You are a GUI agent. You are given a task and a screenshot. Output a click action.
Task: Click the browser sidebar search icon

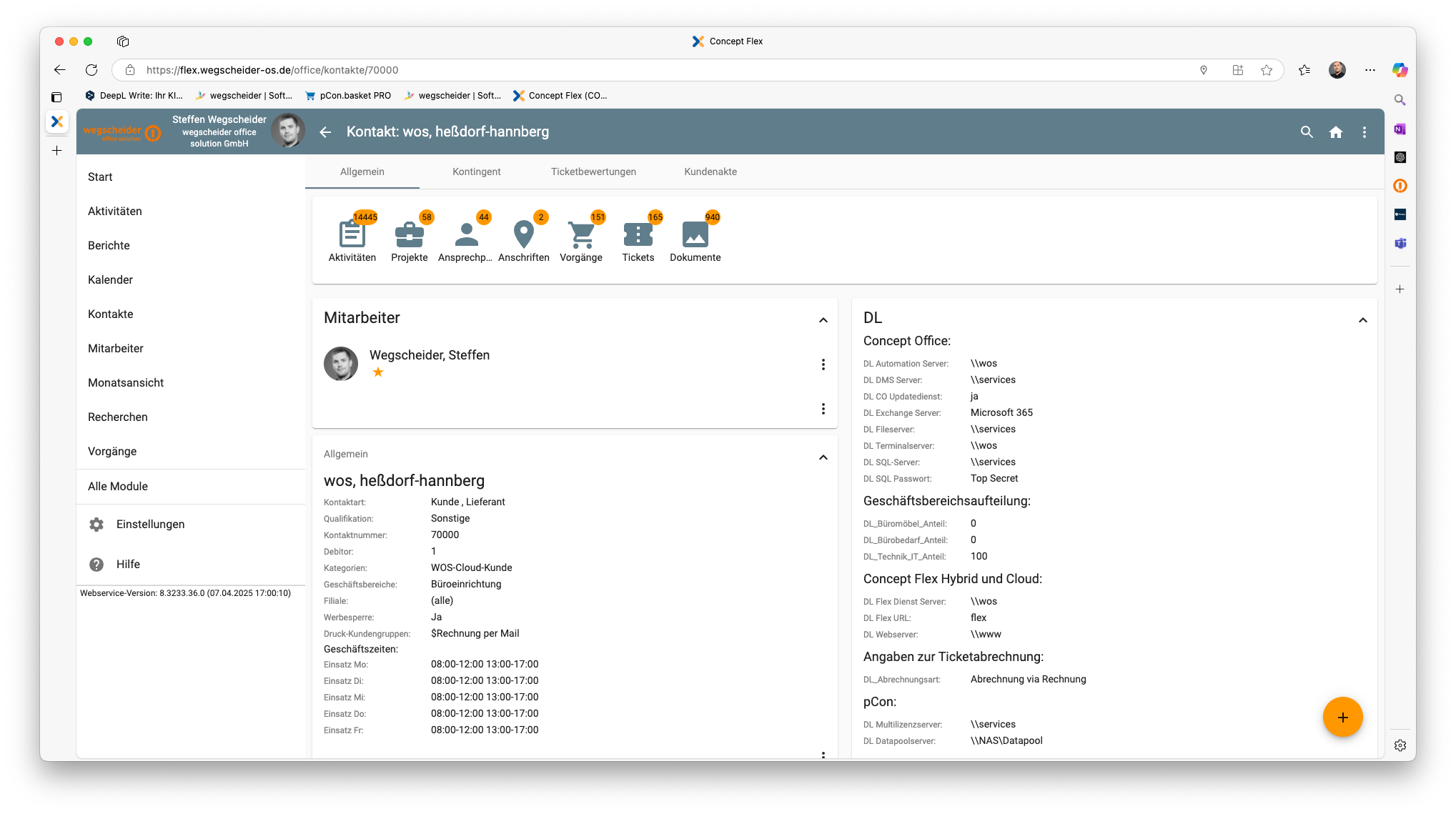click(x=1400, y=100)
